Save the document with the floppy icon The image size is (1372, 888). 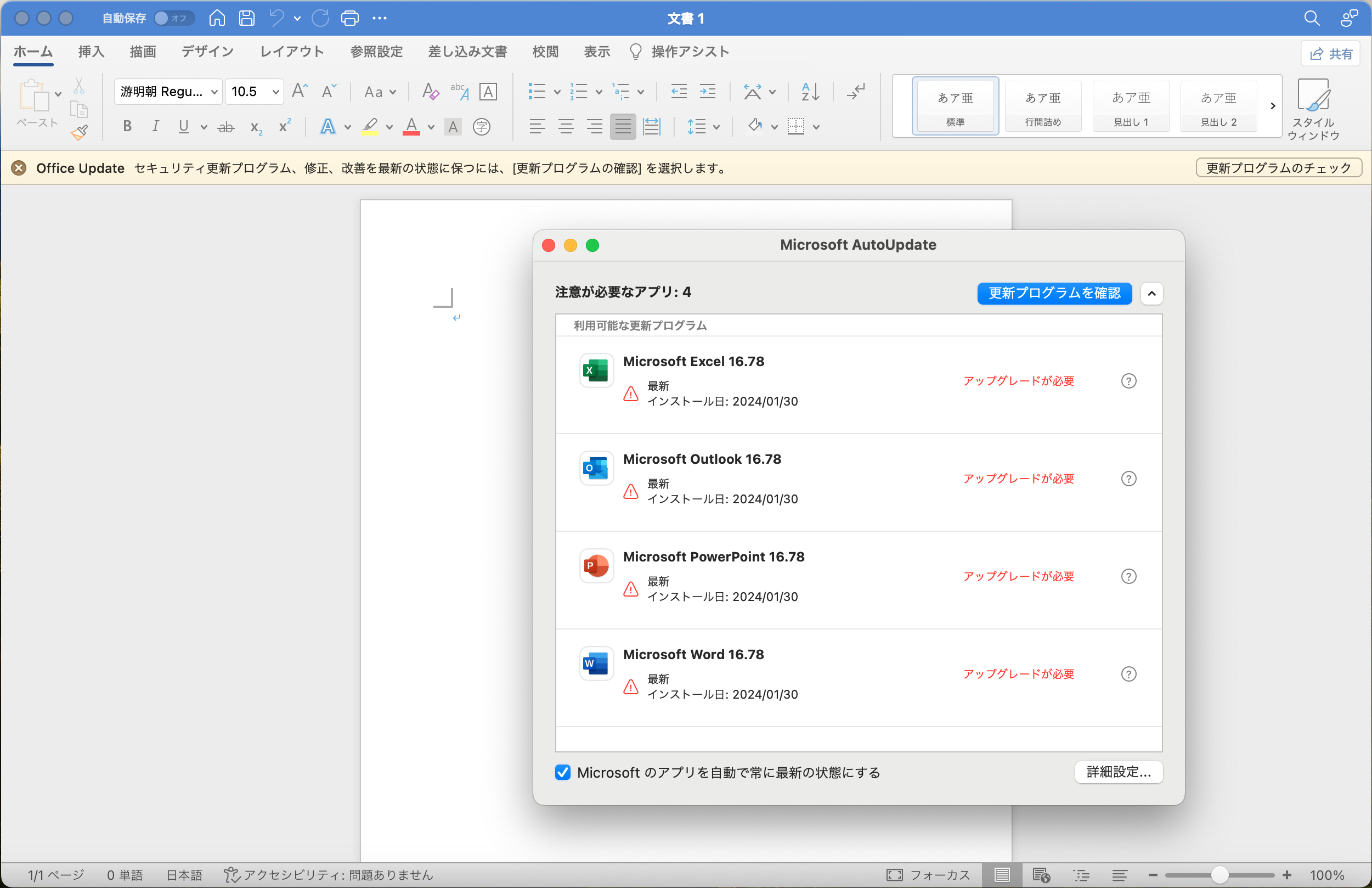247,18
